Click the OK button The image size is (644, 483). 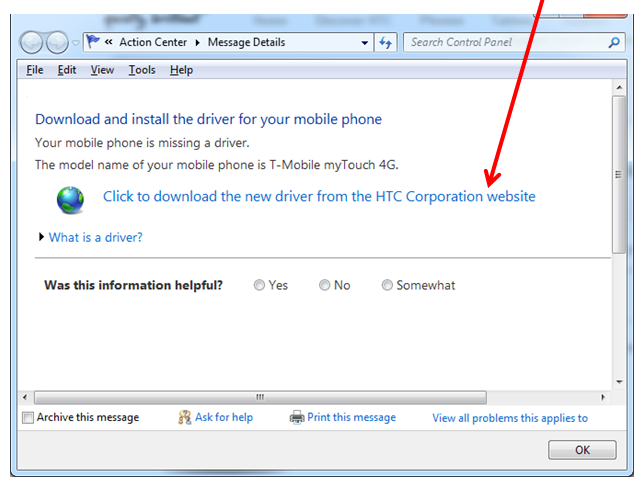[x=582, y=450]
